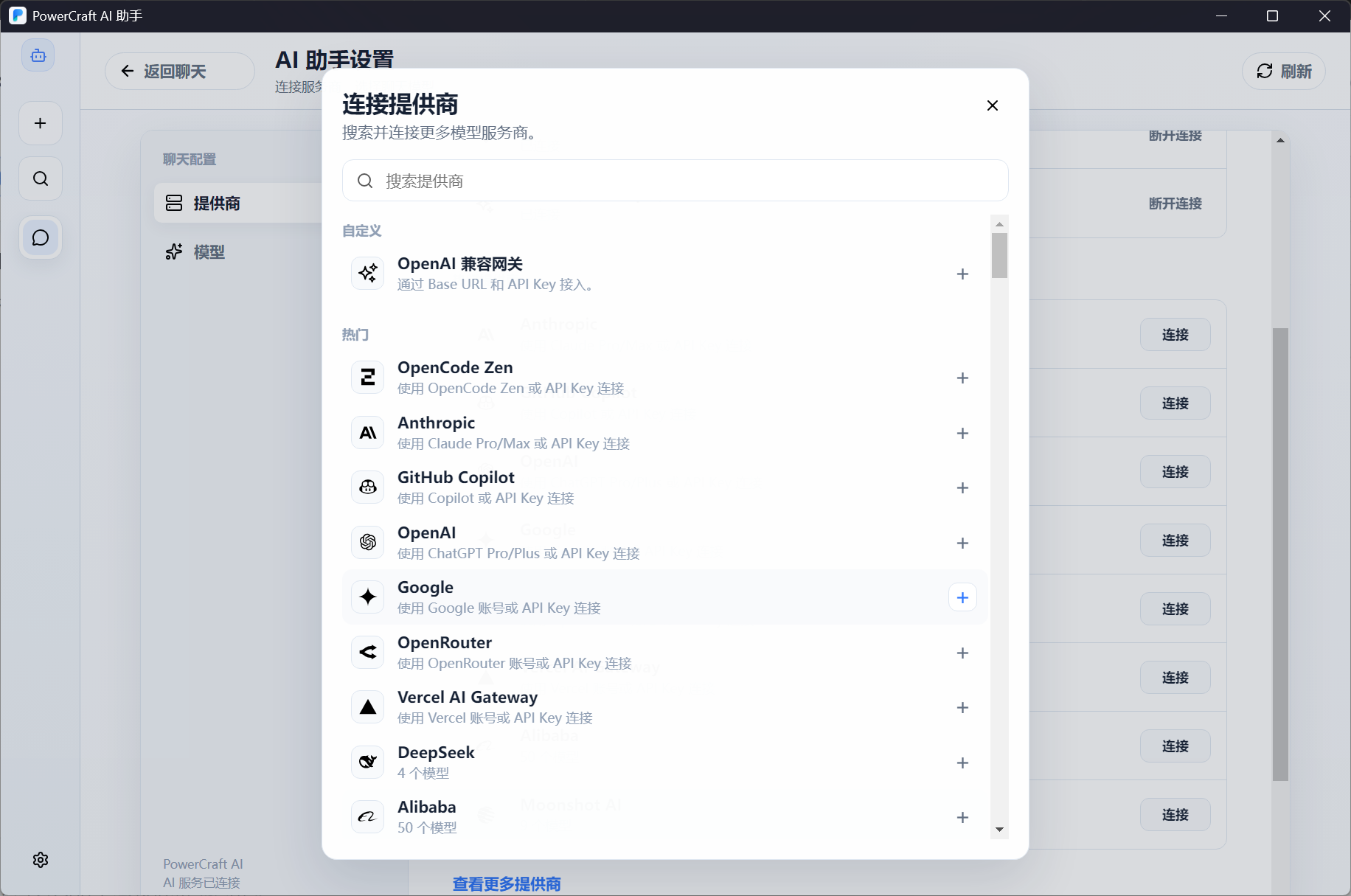Minimize the PowerCraft AI 助手 window
This screenshot has height=896, width=1351.
[x=1221, y=15]
